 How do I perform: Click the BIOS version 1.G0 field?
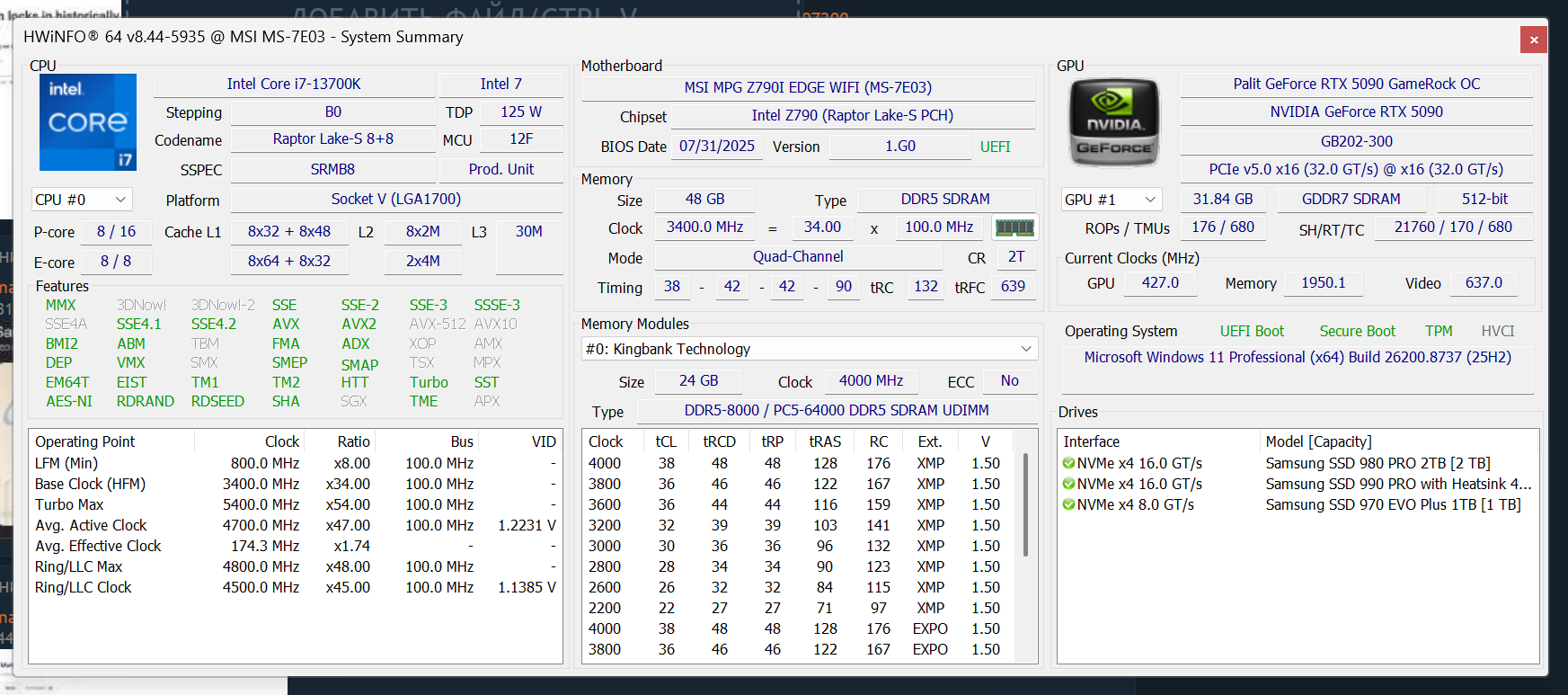(x=900, y=147)
